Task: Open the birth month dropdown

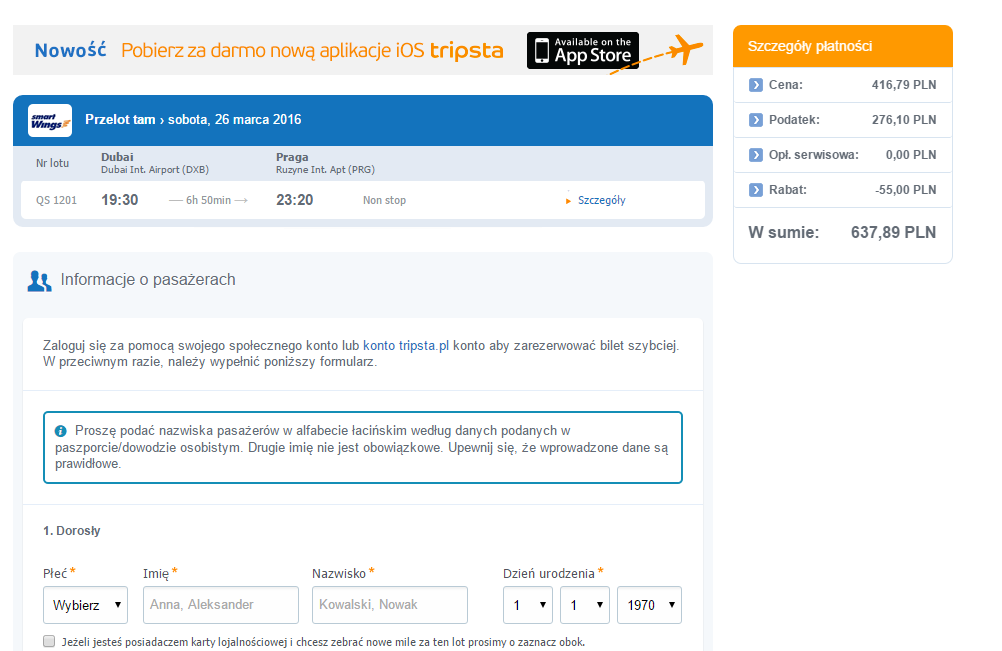Action: click(585, 605)
